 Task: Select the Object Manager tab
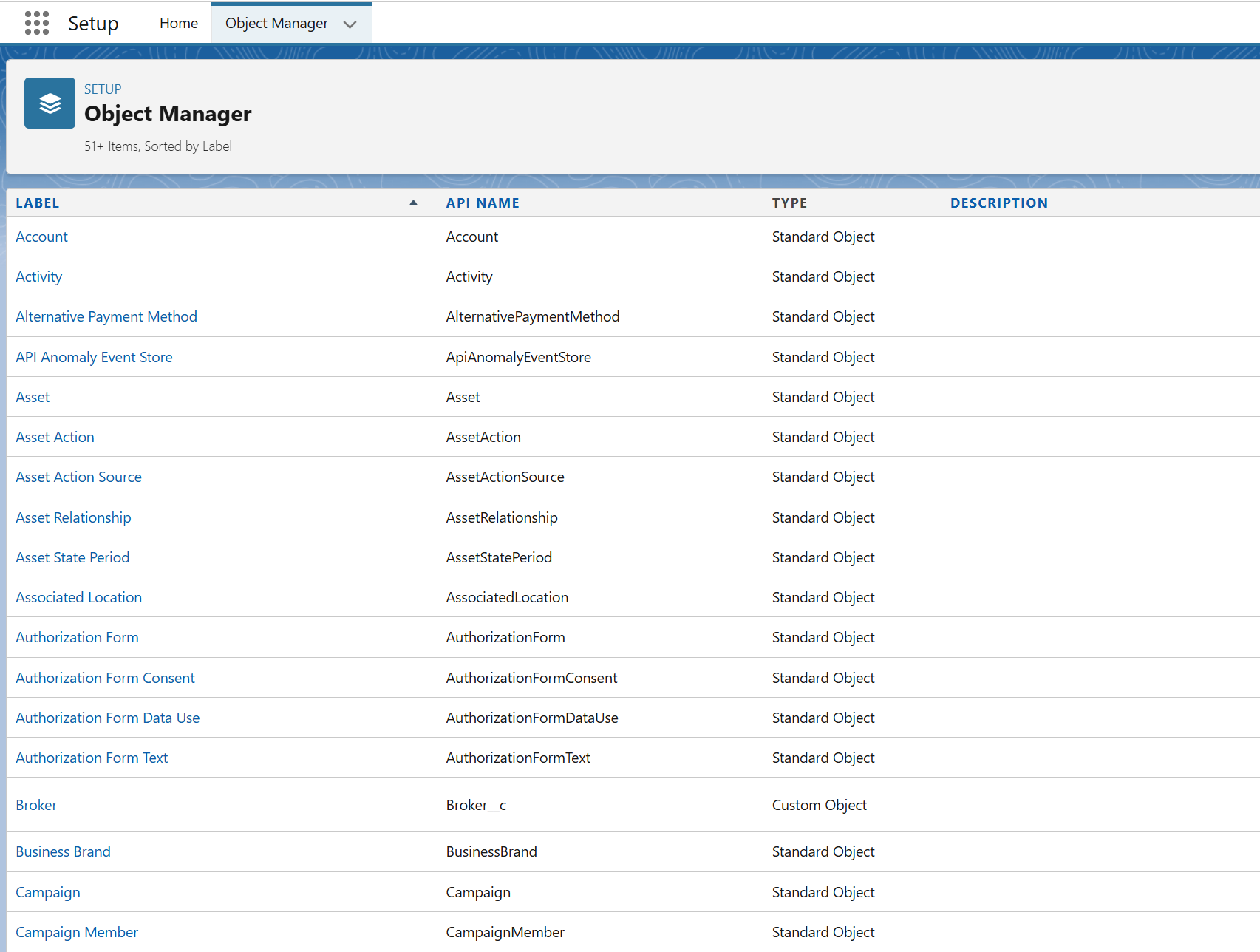click(276, 23)
